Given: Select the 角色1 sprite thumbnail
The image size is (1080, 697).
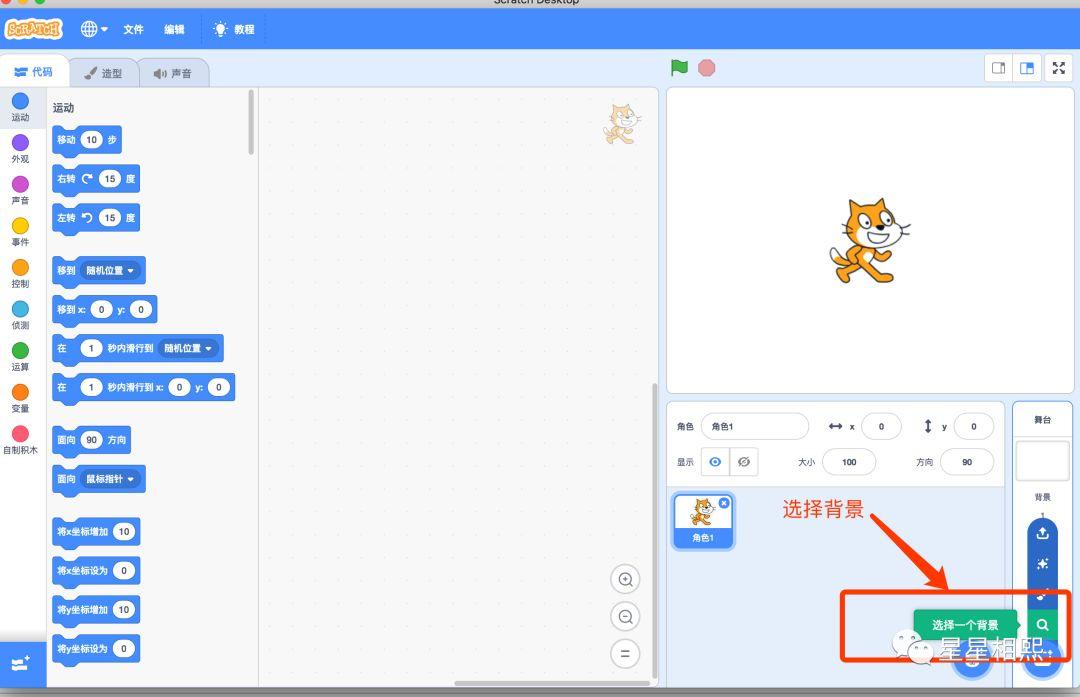Looking at the screenshot, I should [x=703, y=521].
